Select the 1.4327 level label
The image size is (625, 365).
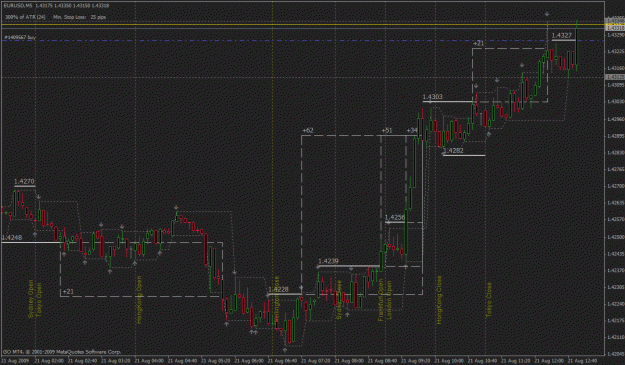point(562,35)
